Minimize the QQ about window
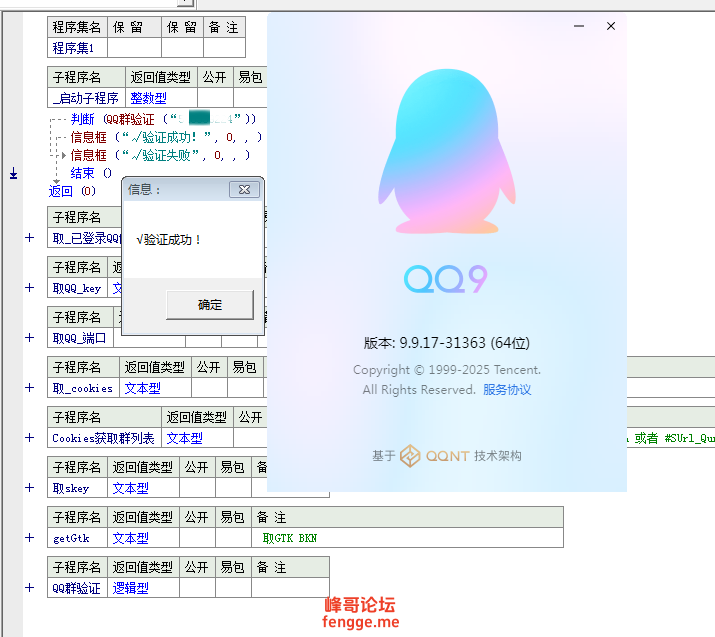Screen dimensions: 715x637 pyautogui.click(x=579, y=26)
